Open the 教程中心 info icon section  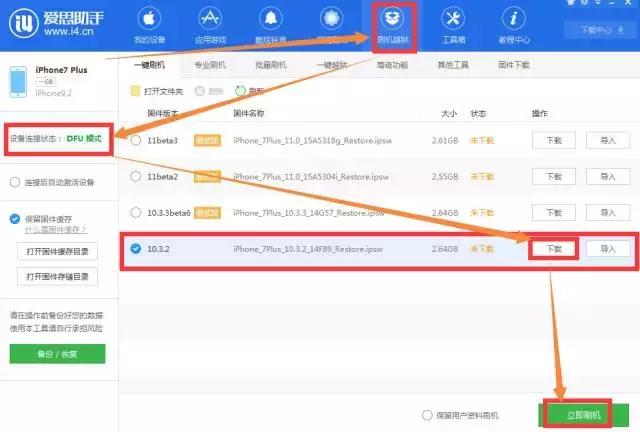point(514,24)
